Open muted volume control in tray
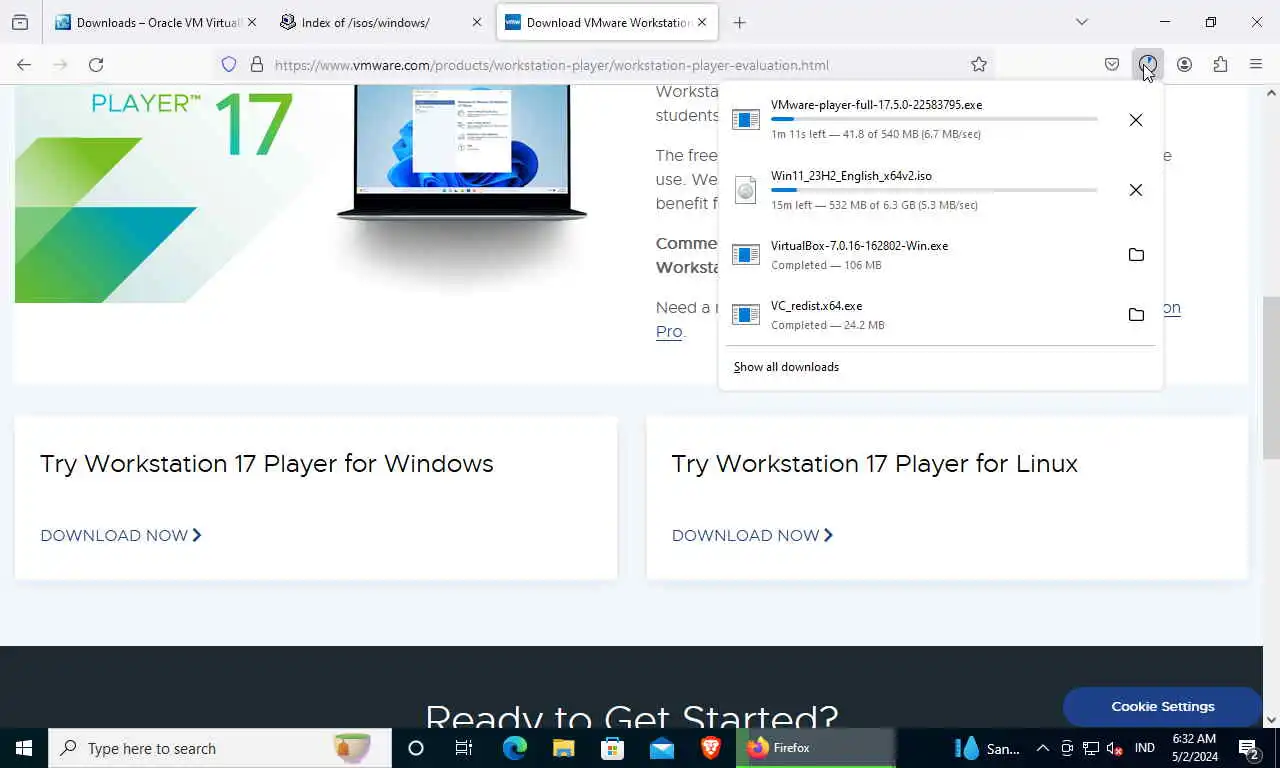Viewport: 1280px width, 768px height. tap(1116, 748)
